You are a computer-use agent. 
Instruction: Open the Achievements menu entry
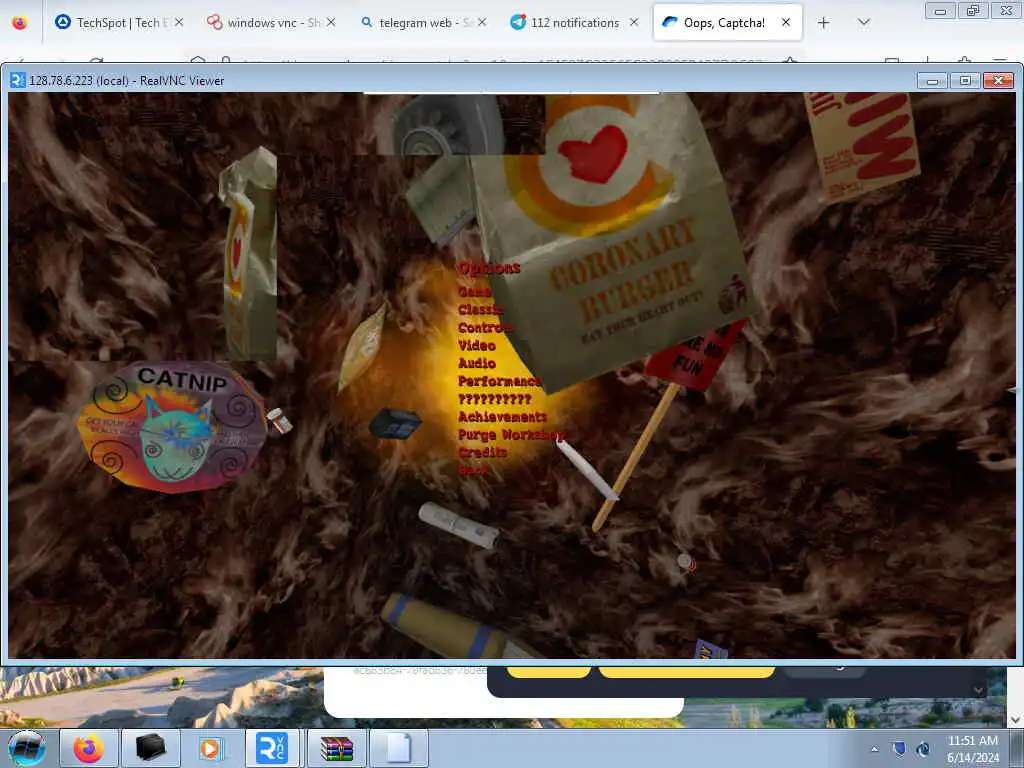point(502,417)
